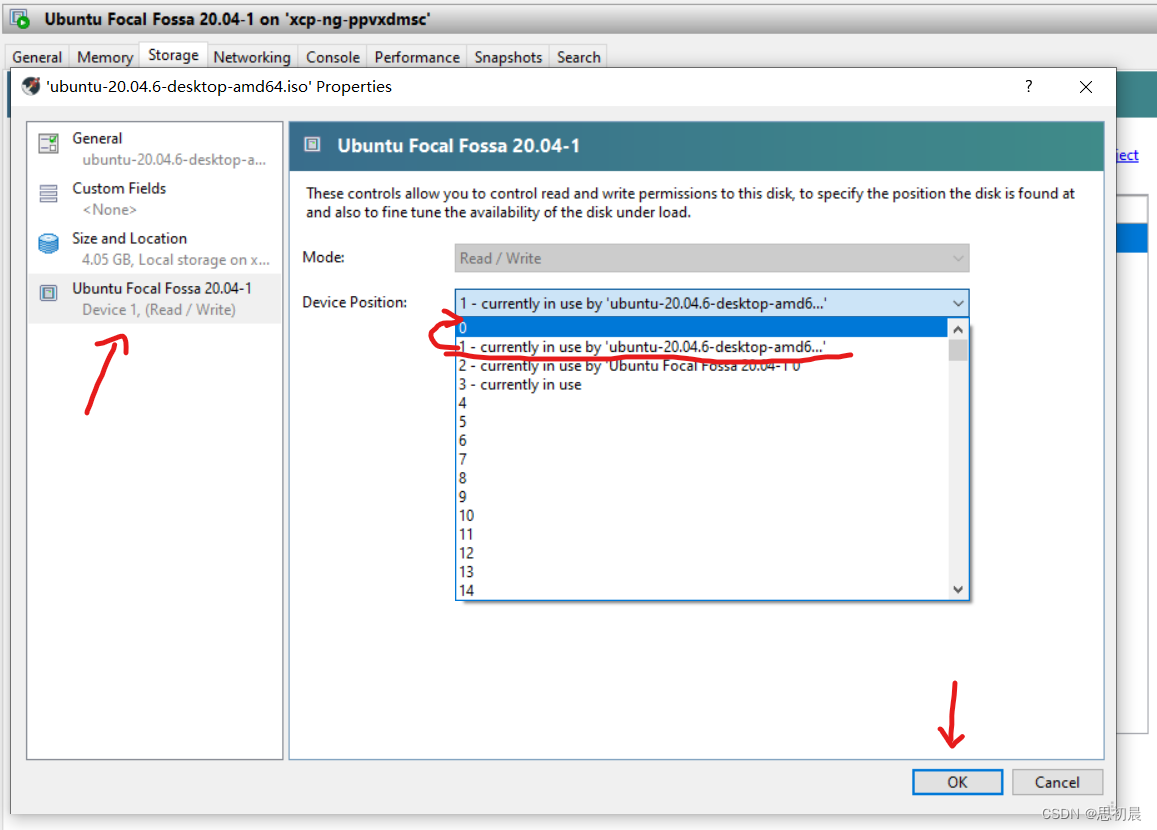Click the device list scrollbar thumb

pyautogui.click(x=958, y=350)
